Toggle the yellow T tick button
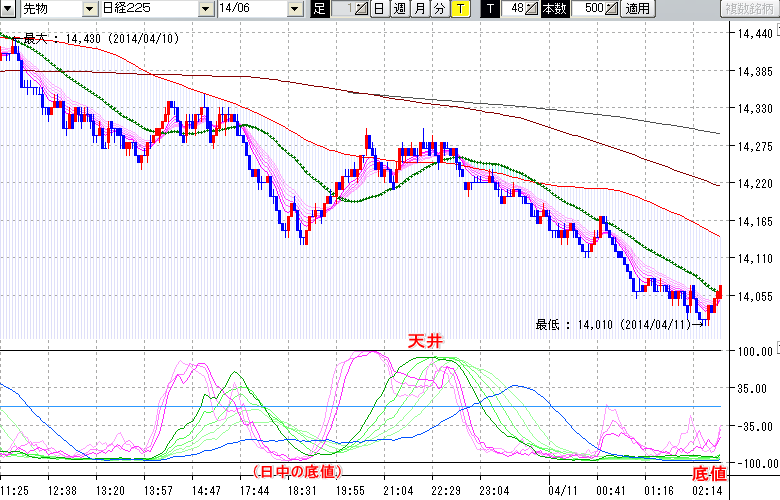 coord(459,9)
